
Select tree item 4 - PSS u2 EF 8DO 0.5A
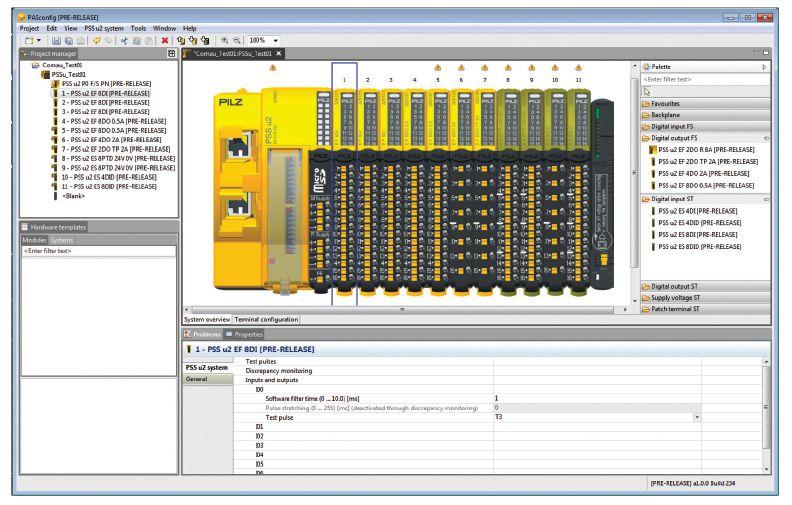(114, 121)
